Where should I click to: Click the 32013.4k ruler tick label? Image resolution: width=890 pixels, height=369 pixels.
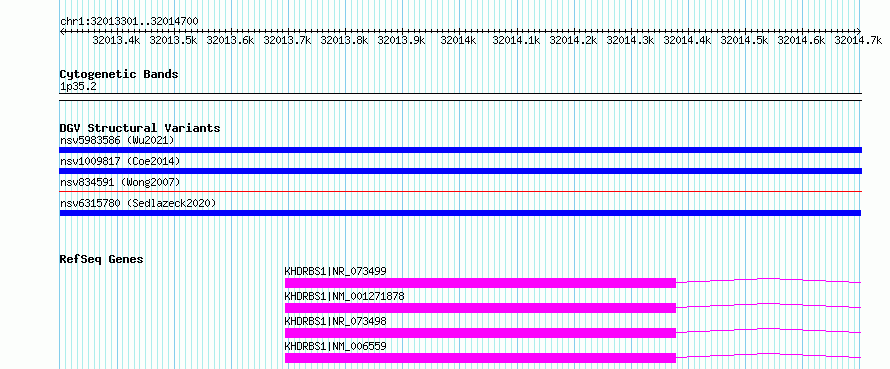coord(116,40)
